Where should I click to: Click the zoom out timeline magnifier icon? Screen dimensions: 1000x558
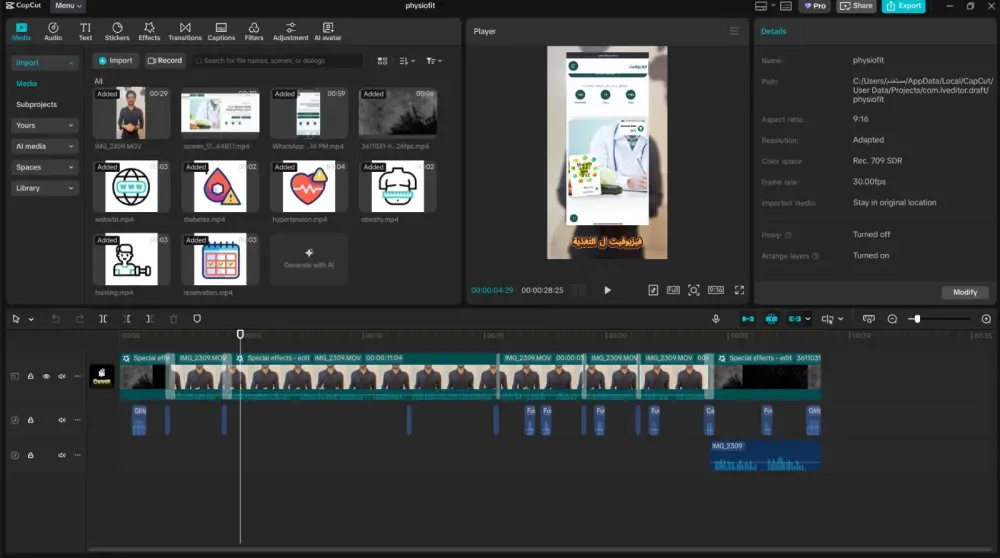point(893,319)
